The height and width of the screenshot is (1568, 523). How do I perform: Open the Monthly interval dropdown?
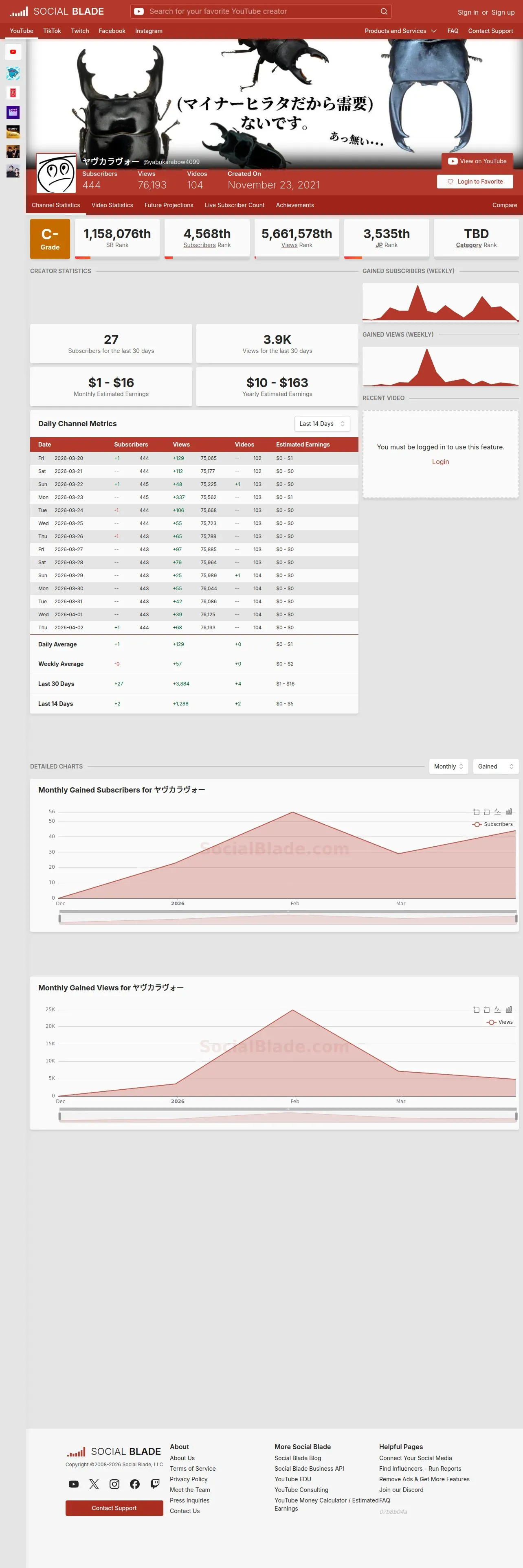449,766
